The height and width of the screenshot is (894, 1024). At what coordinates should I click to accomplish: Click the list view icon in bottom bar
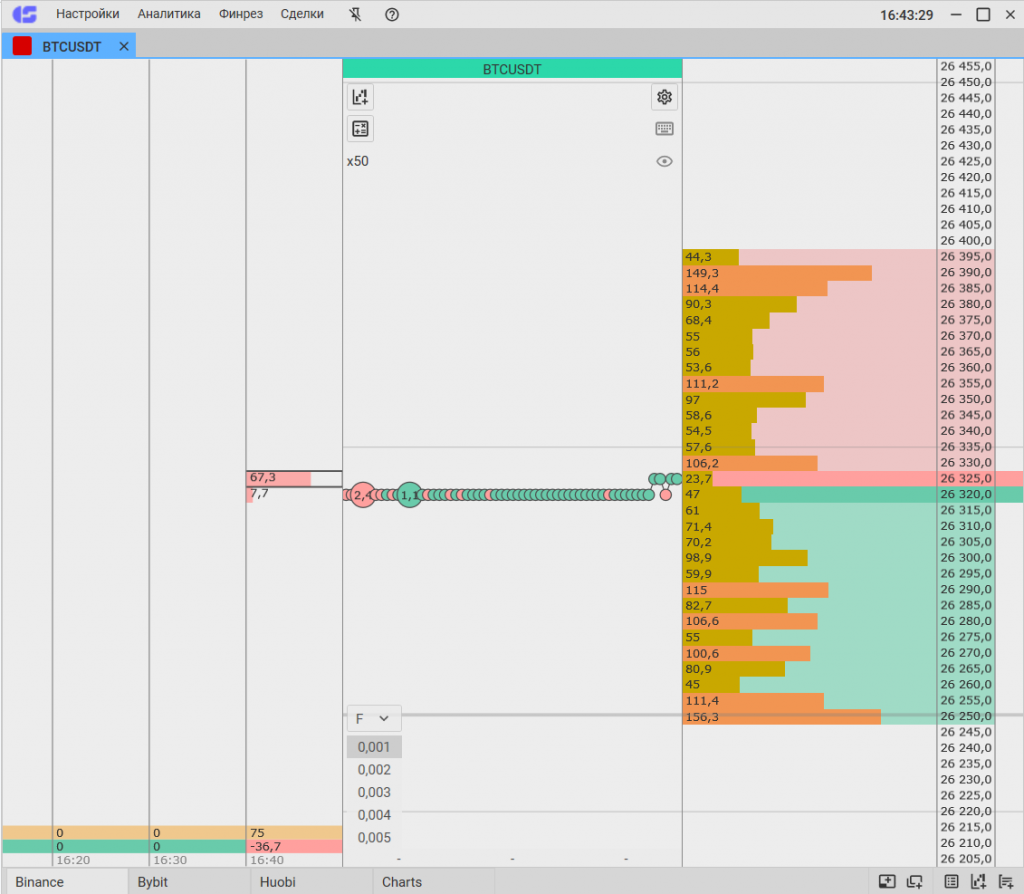951,881
